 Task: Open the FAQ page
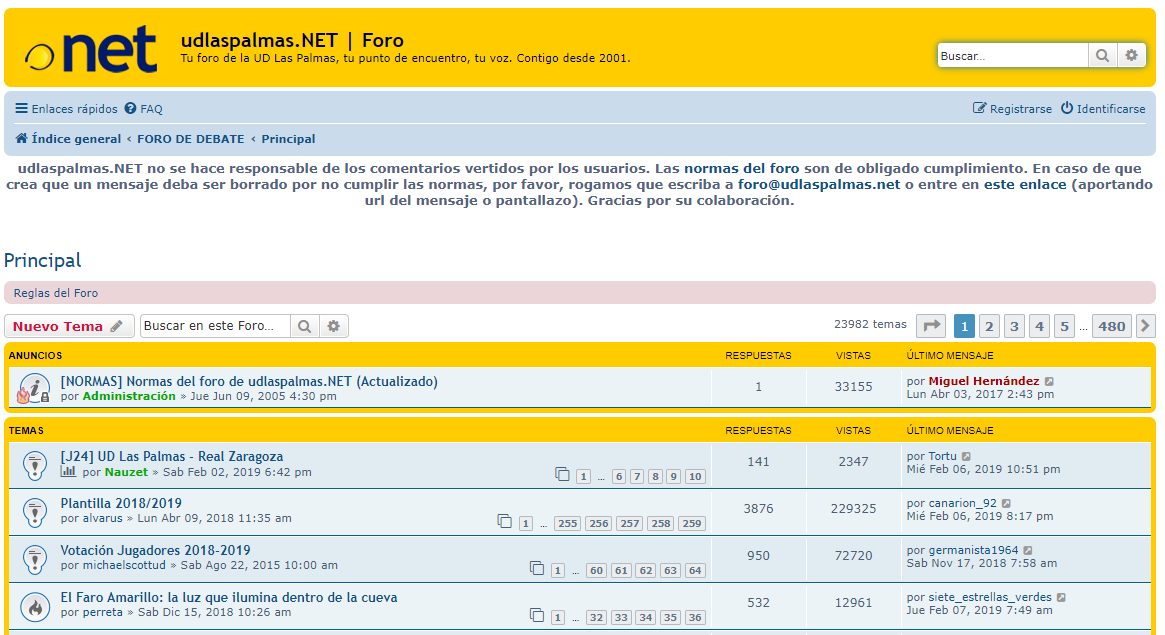[x=143, y=108]
